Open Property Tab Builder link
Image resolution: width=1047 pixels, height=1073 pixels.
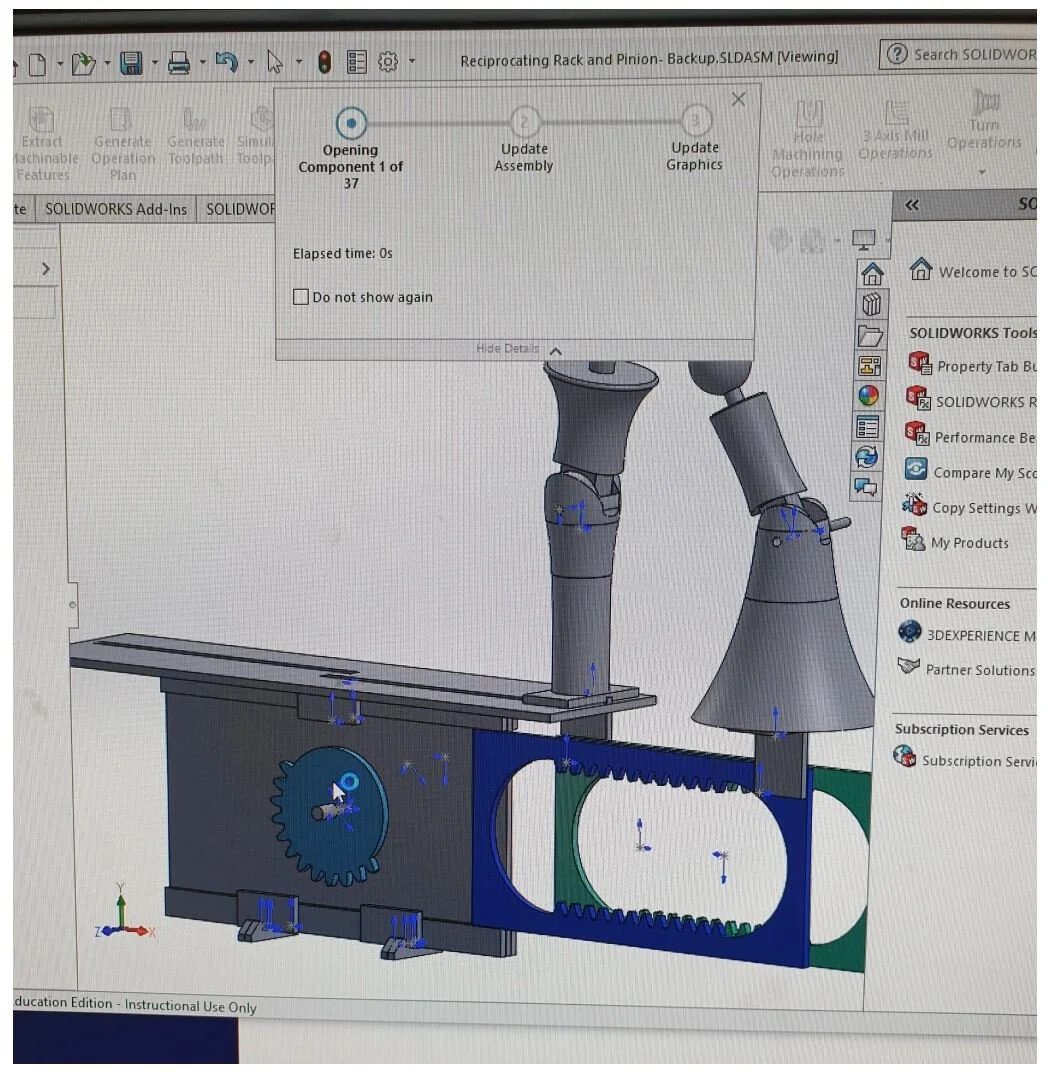[983, 367]
